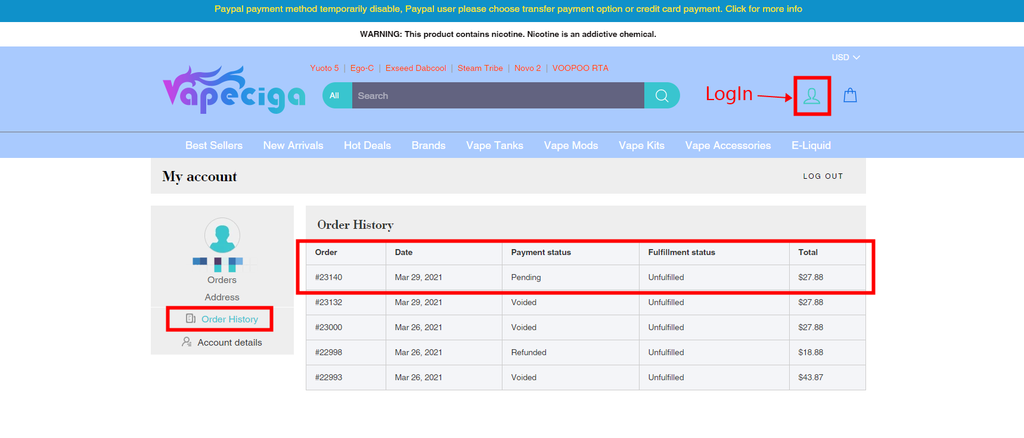The width and height of the screenshot is (1024, 438).
Task: Click the magnifier search button
Action: (662, 95)
